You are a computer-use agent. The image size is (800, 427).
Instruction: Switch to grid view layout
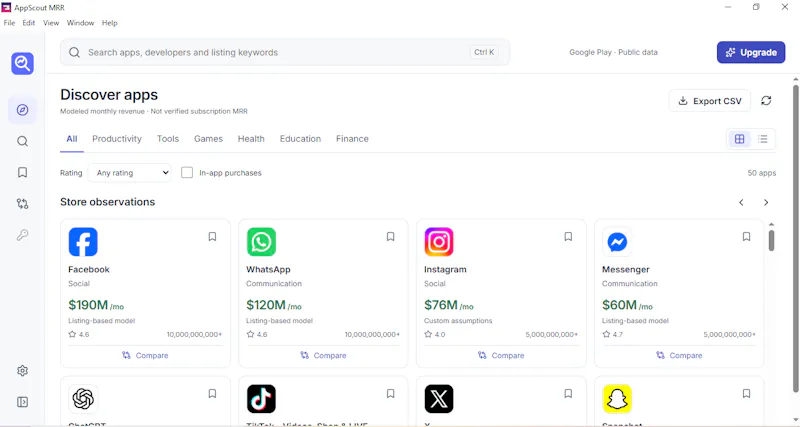739,139
